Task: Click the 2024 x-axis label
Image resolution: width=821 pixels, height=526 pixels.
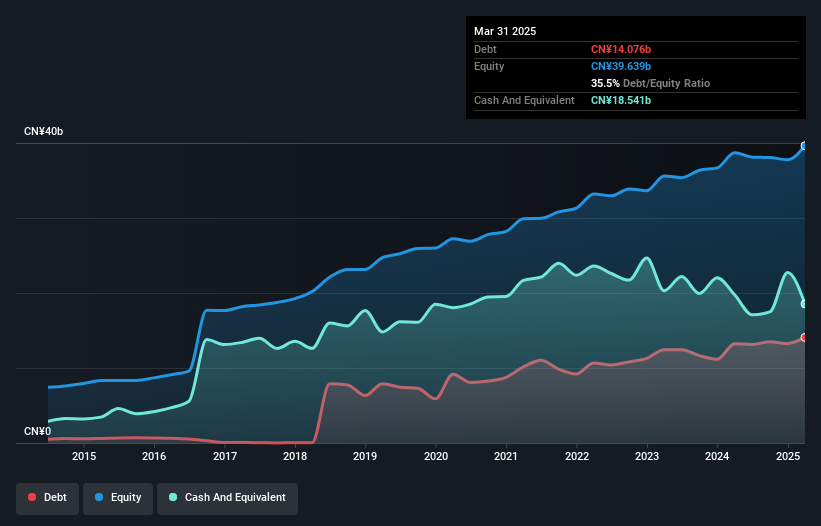Action: tap(717, 456)
